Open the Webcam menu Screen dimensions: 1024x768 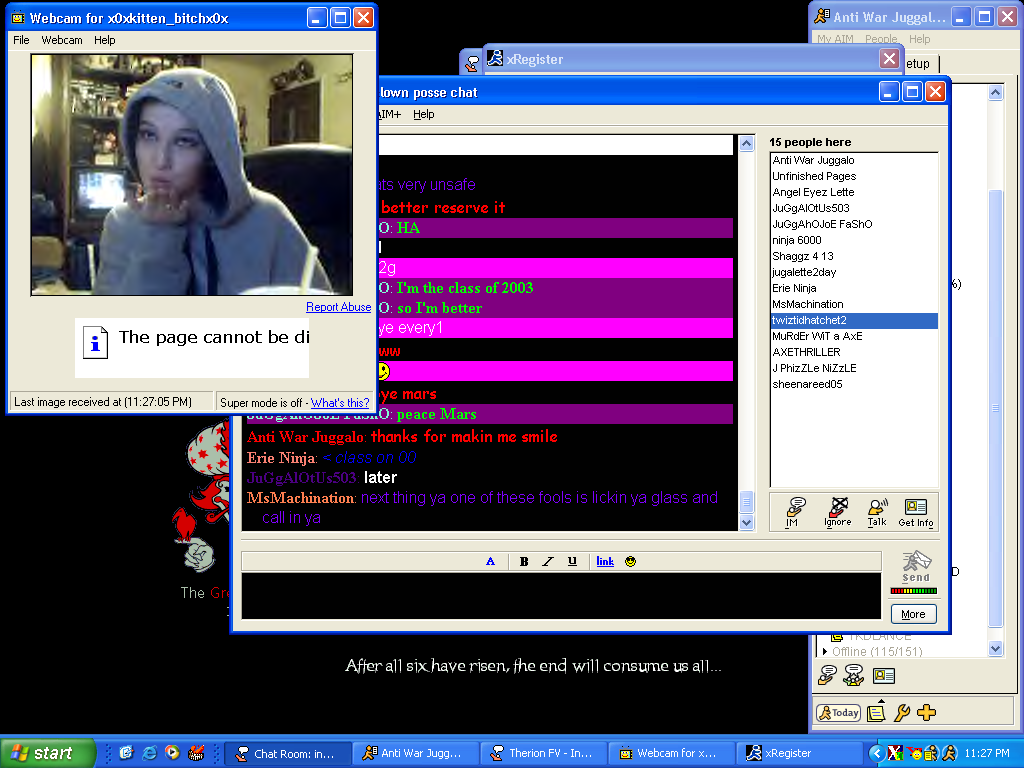[x=62, y=40]
